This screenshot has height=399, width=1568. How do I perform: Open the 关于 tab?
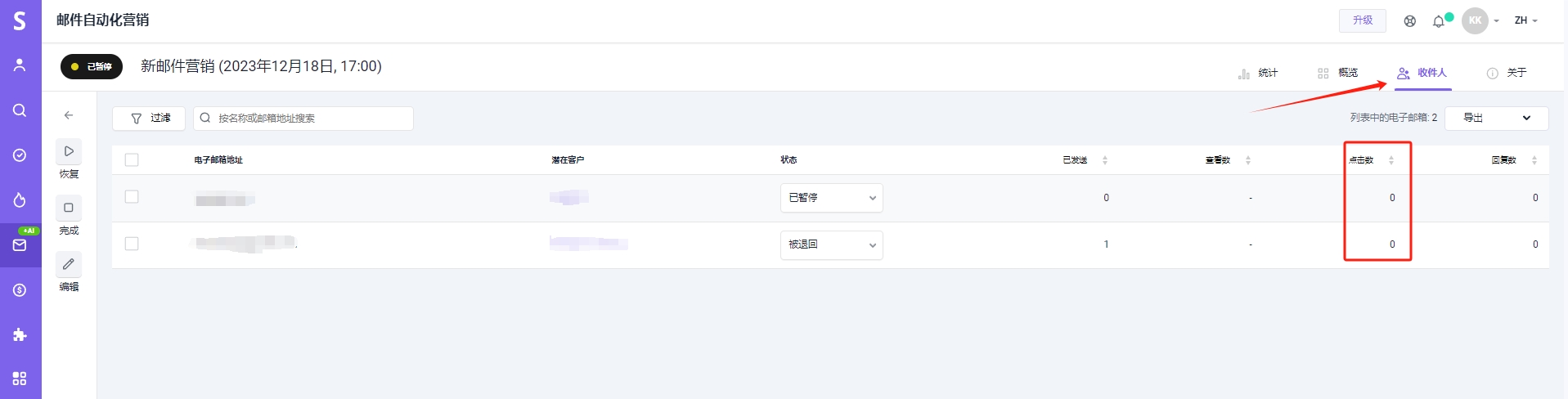pos(1507,73)
